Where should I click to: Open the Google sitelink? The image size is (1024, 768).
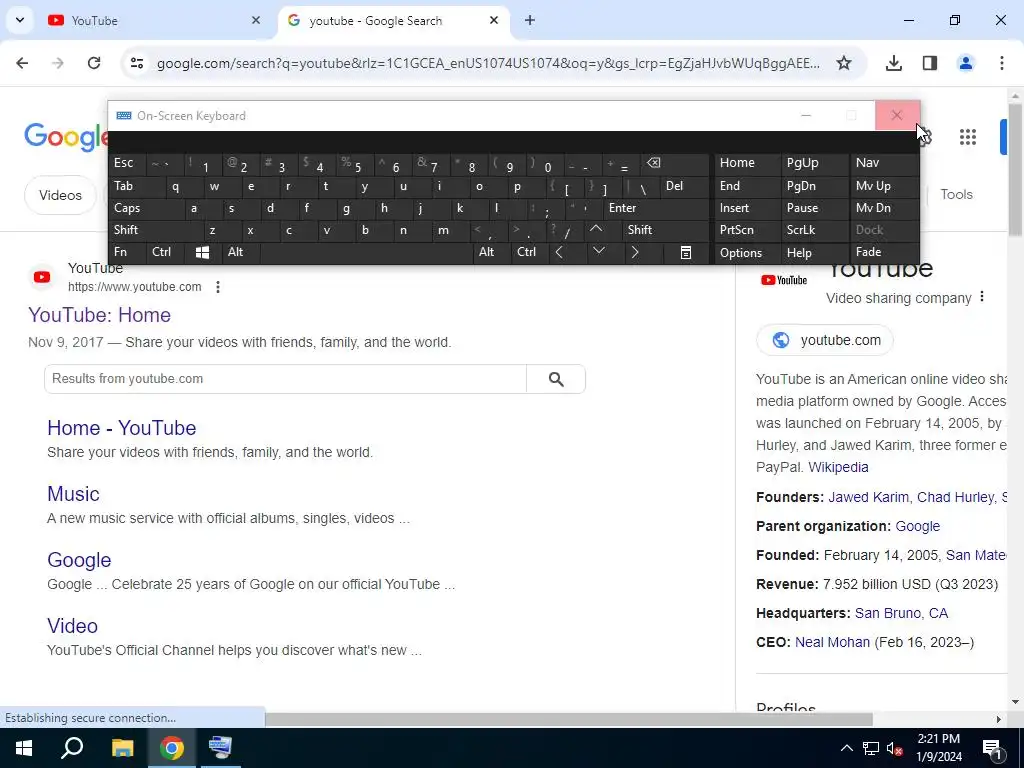pos(79,560)
